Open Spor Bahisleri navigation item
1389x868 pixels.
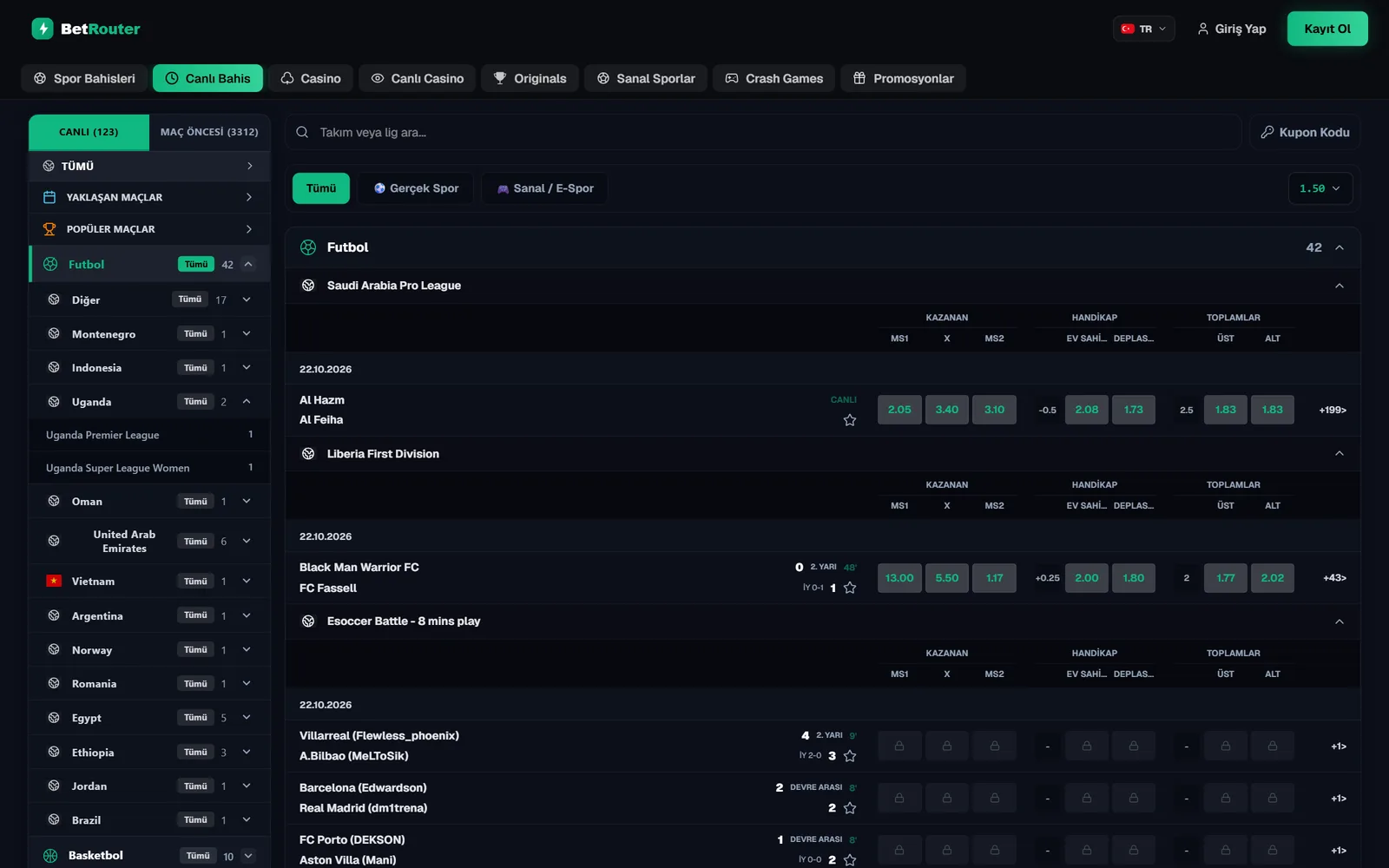click(84, 78)
